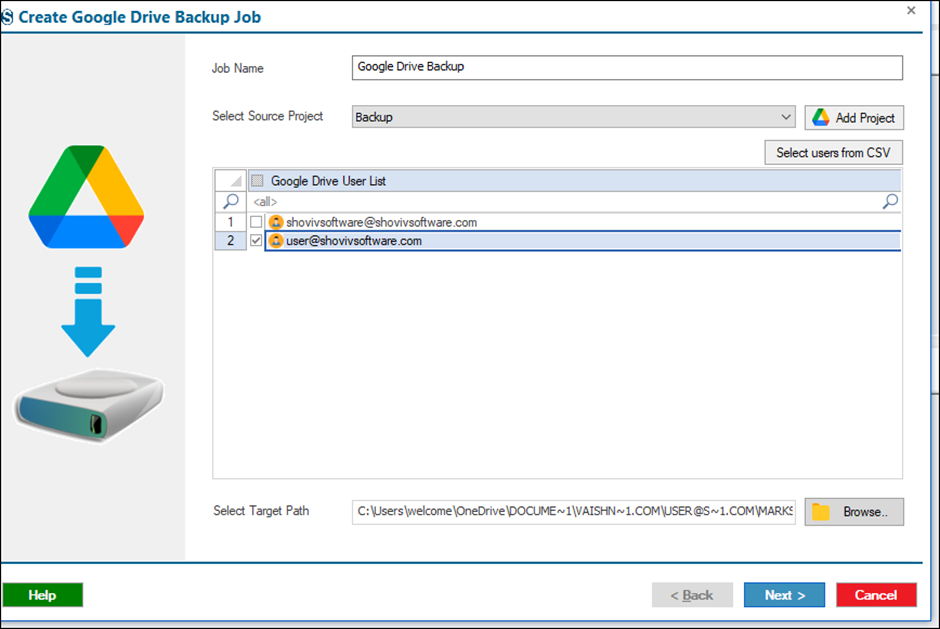Close the Create Google Drive Backup Job dialog
The height and width of the screenshot is (629, 940).
point(911,10)
